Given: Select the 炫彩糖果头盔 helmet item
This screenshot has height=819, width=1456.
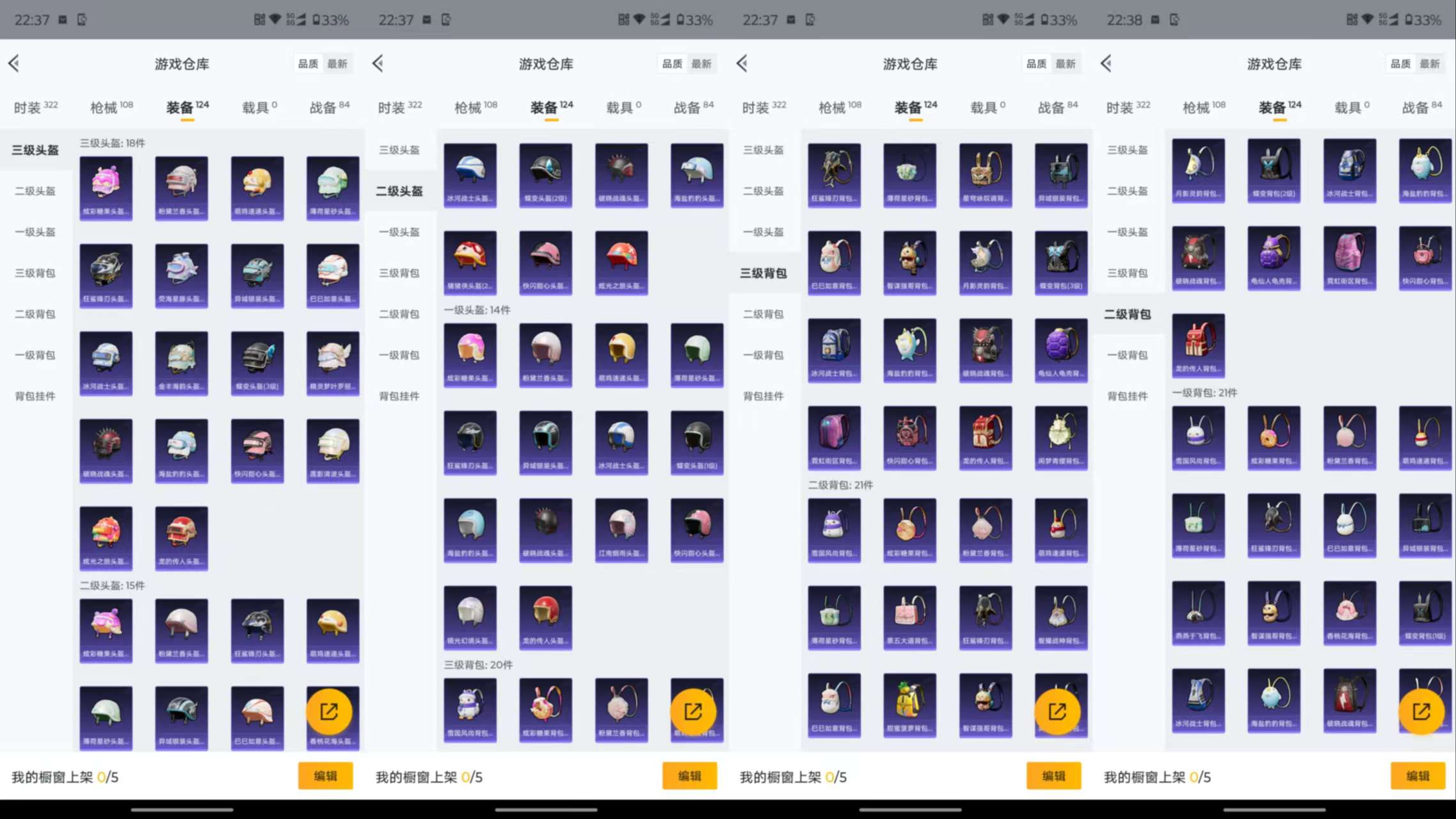Looking at the screenshot, I should pos(106,188).
